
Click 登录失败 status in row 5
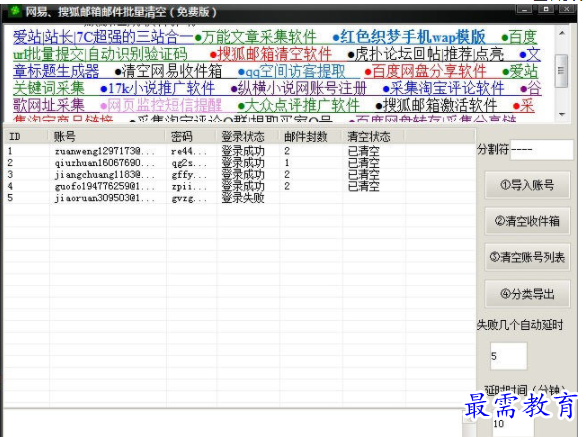pos(243,198)
